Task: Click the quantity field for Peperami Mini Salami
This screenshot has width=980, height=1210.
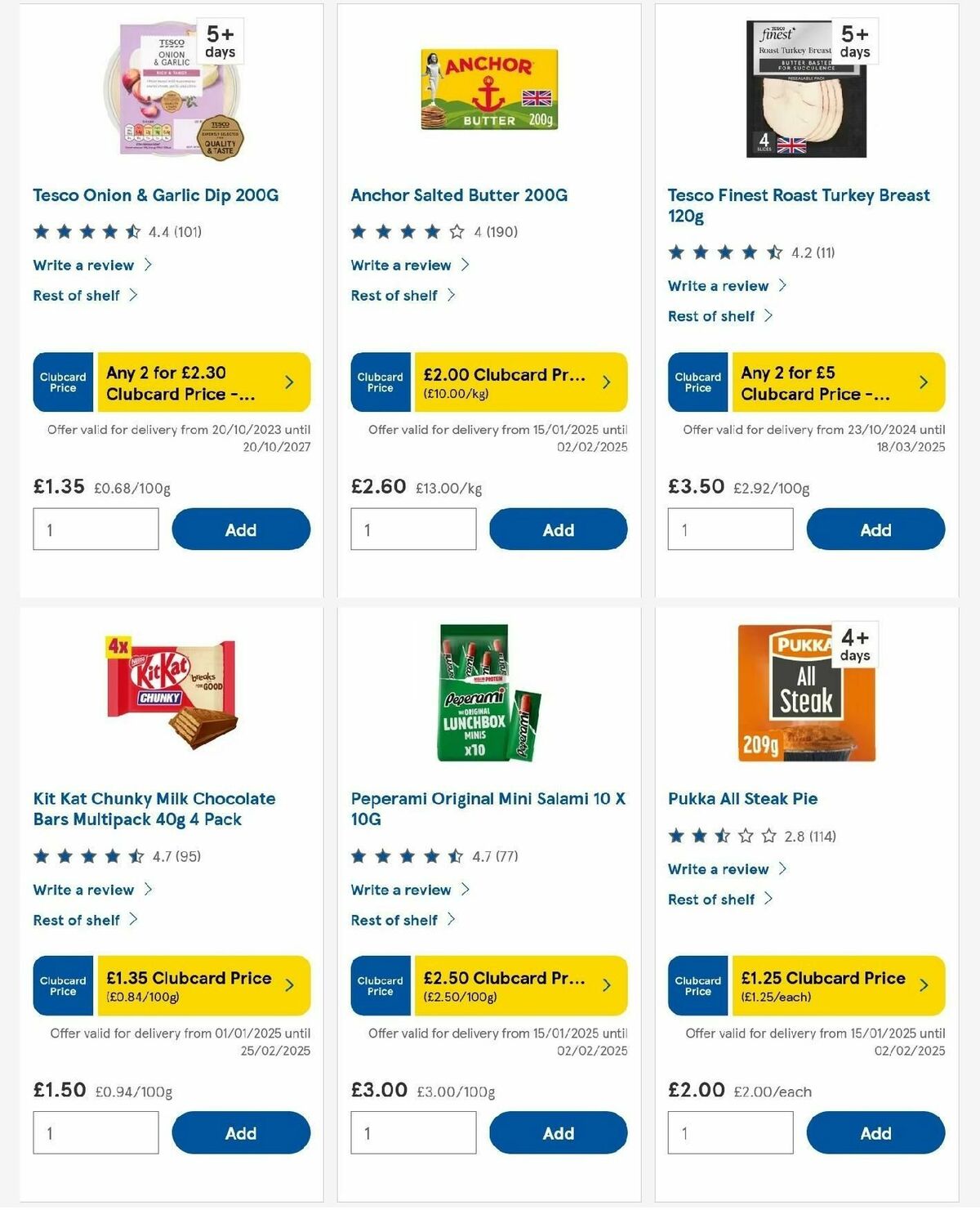Action: click(x=412, y=1132)
